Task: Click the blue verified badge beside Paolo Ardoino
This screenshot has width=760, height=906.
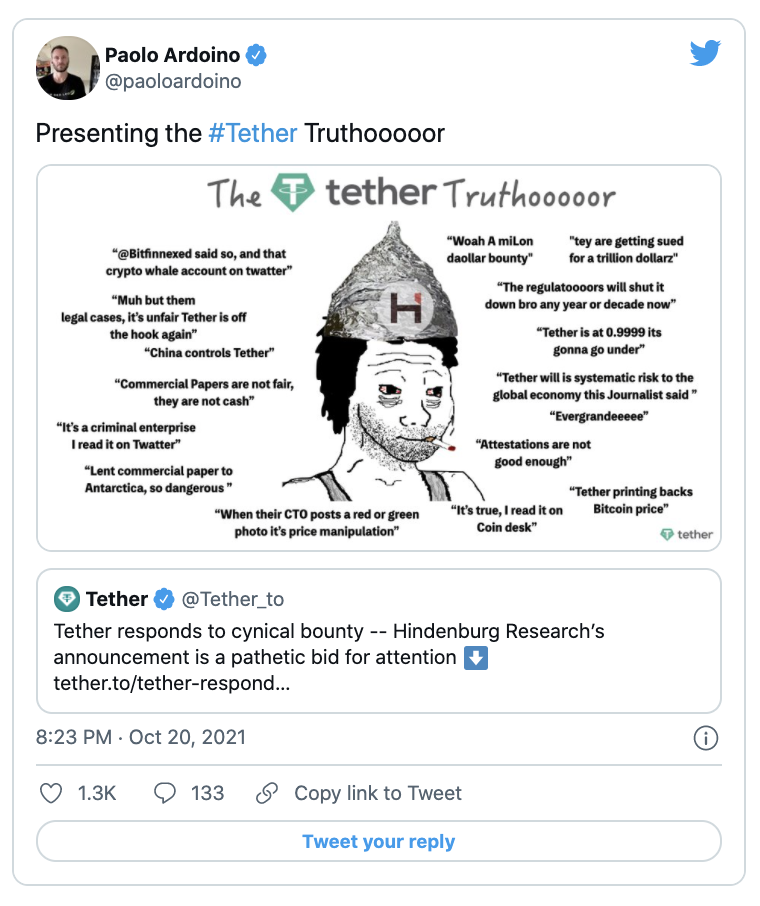Action: click(x=256, y=55)
